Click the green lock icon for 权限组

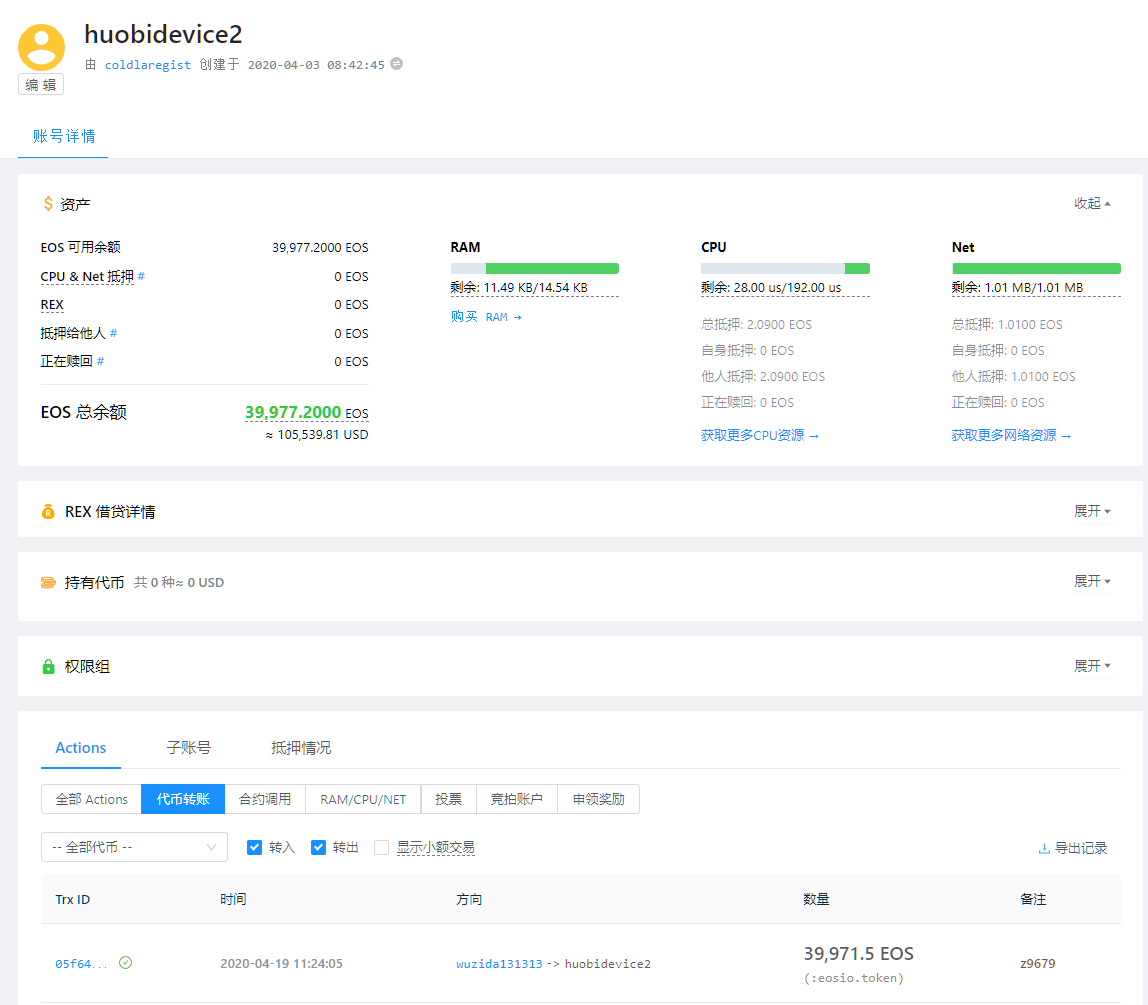[x=48, y=667]
